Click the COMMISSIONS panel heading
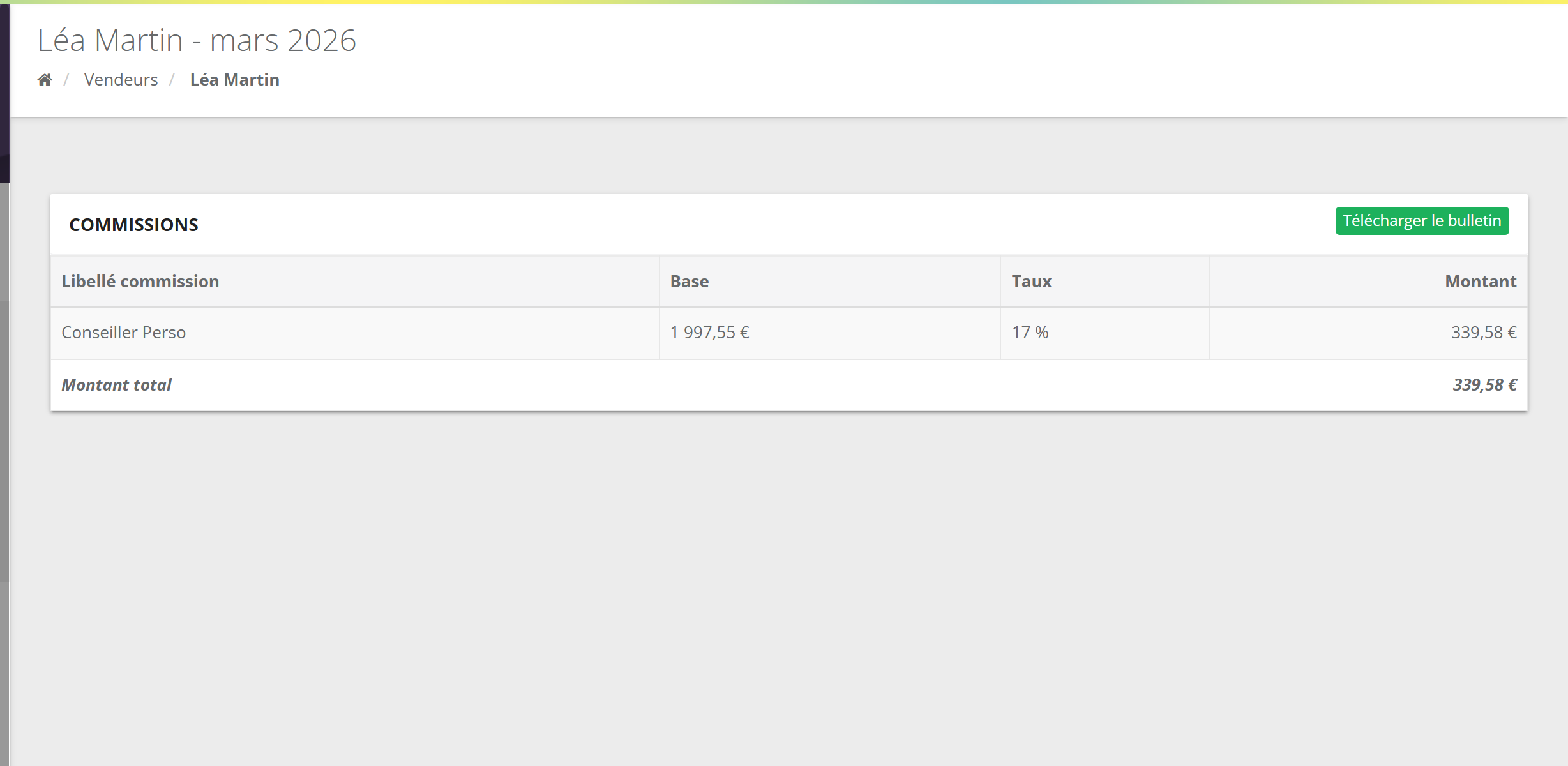Viewport: 1568px width, 766px height. click(134, 225)
